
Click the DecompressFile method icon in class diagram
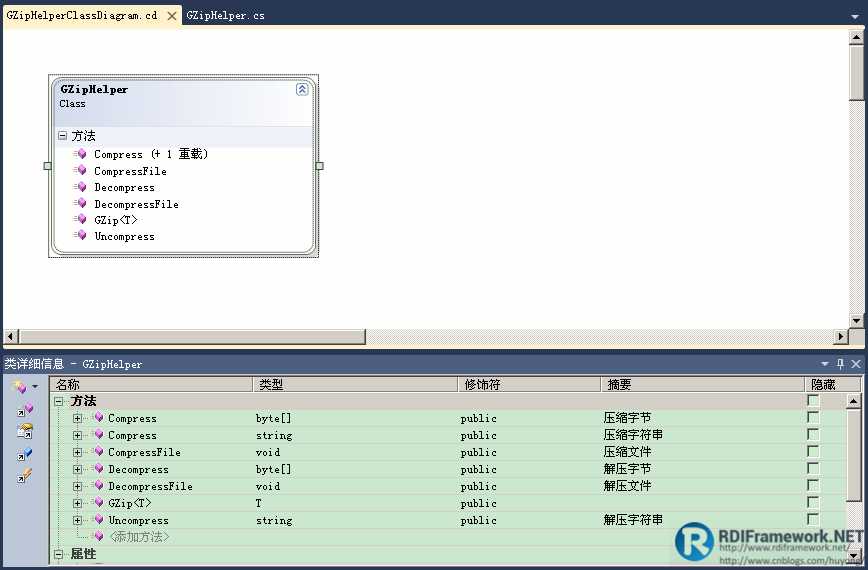[80, 203]
